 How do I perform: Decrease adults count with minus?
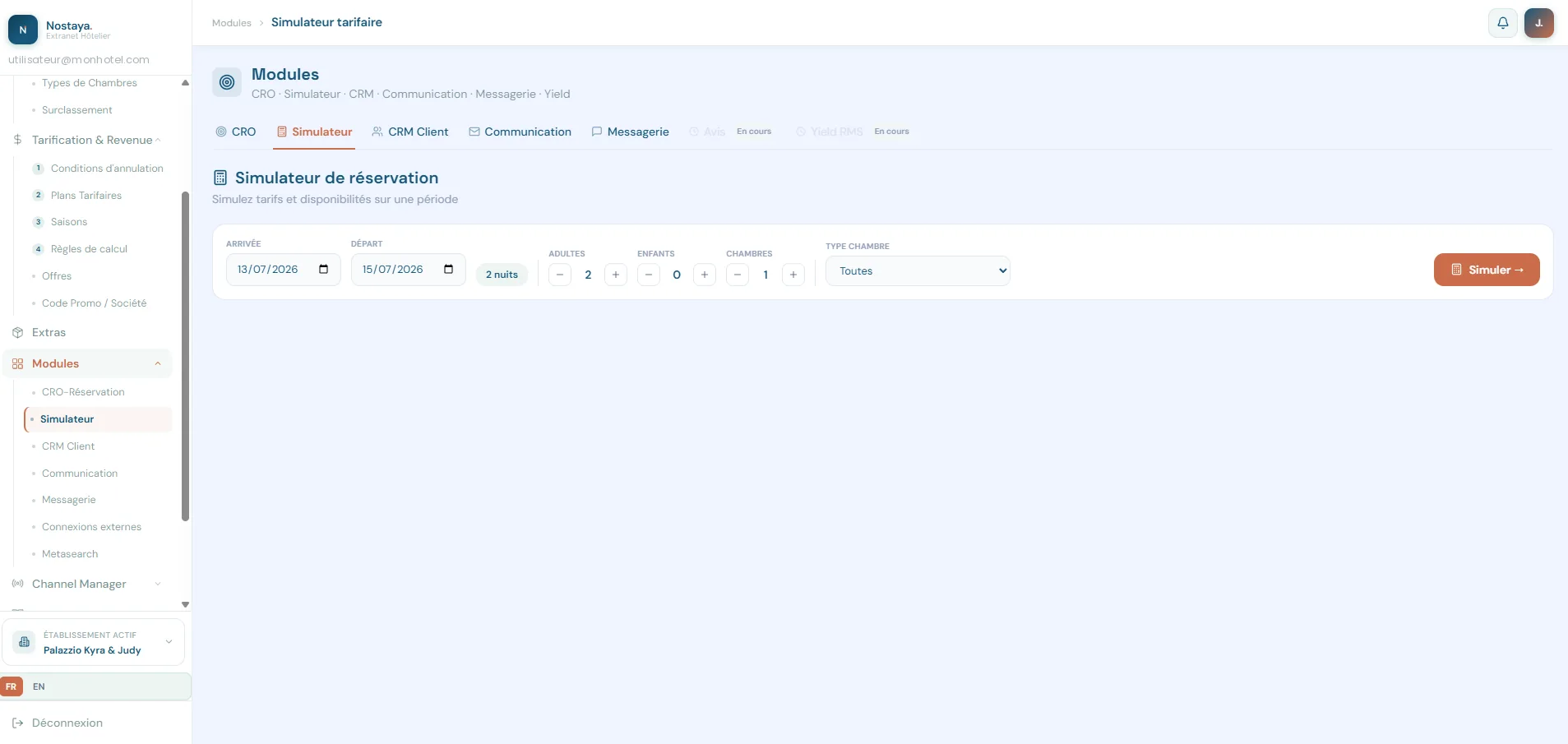pyautogui.click(x=560, y=275)
